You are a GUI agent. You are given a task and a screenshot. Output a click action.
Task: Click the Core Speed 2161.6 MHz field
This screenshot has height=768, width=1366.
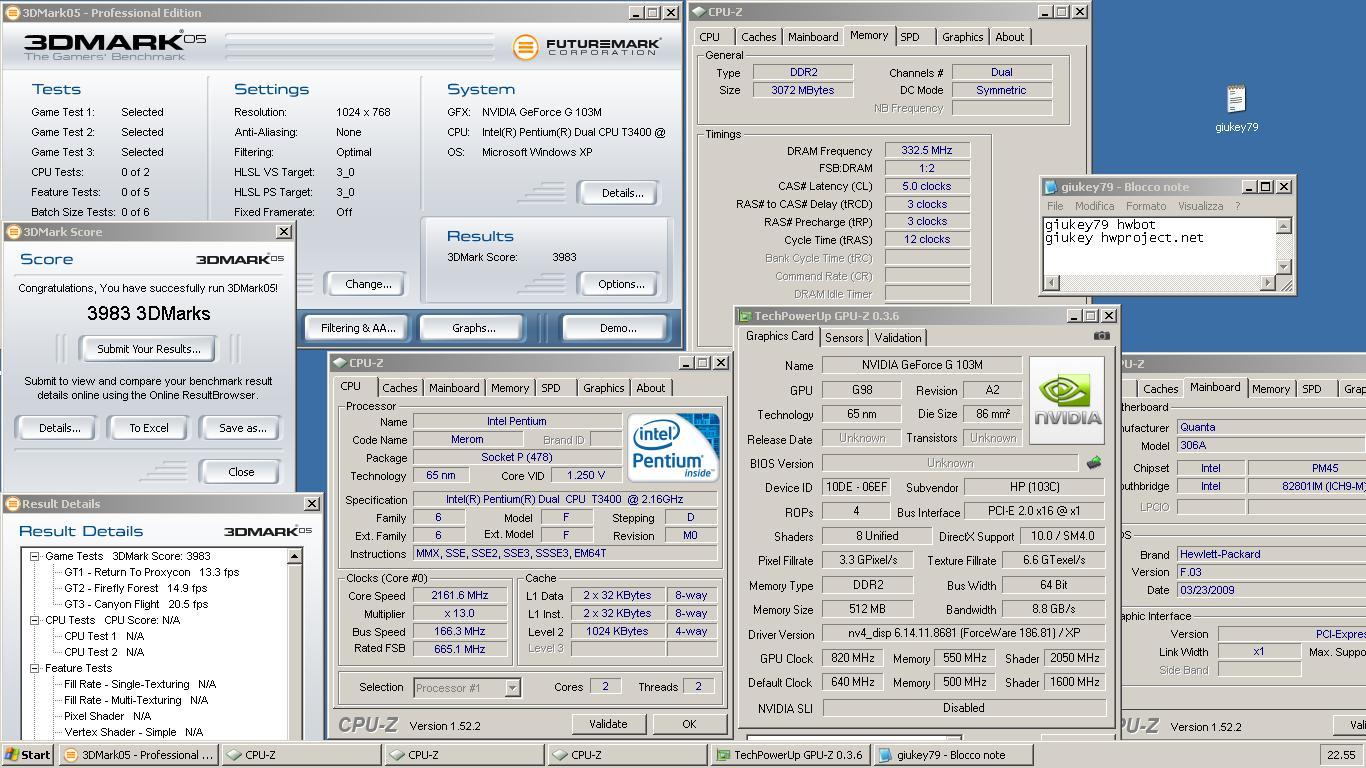459,595
